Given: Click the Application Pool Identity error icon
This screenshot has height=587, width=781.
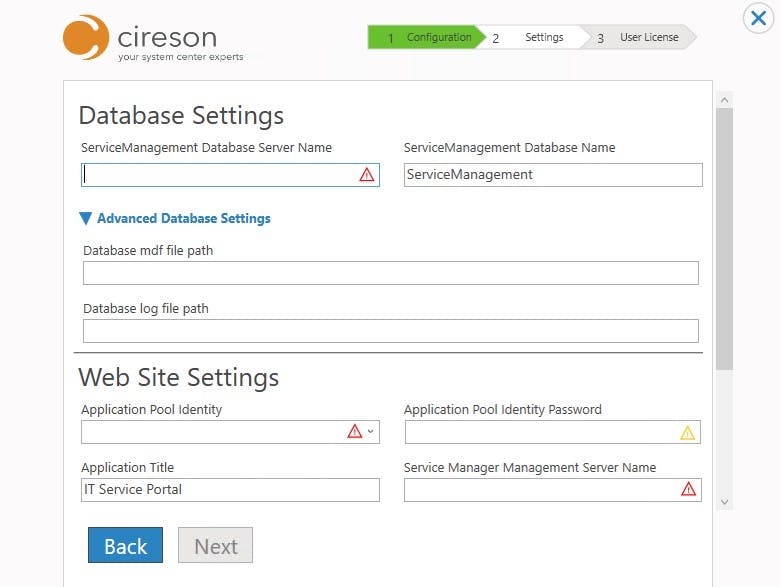Looking at the screenshot, I should (x=354, y=432).
